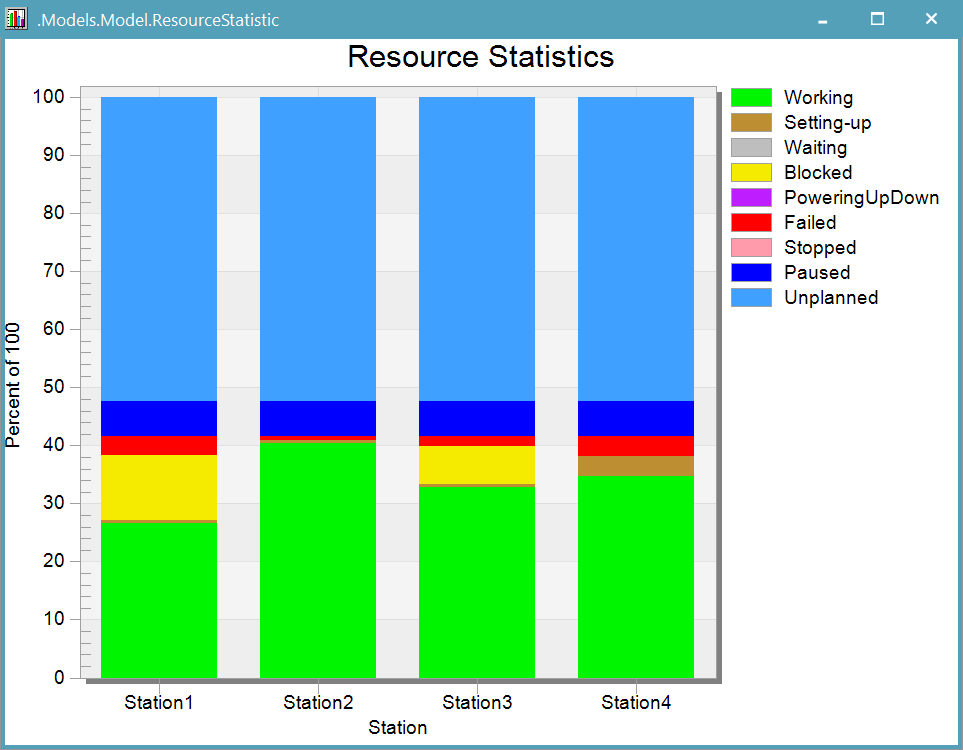Click Station2's green Working bar segment
This screenshot has height=750, width=963.
(x=318, y=558)
